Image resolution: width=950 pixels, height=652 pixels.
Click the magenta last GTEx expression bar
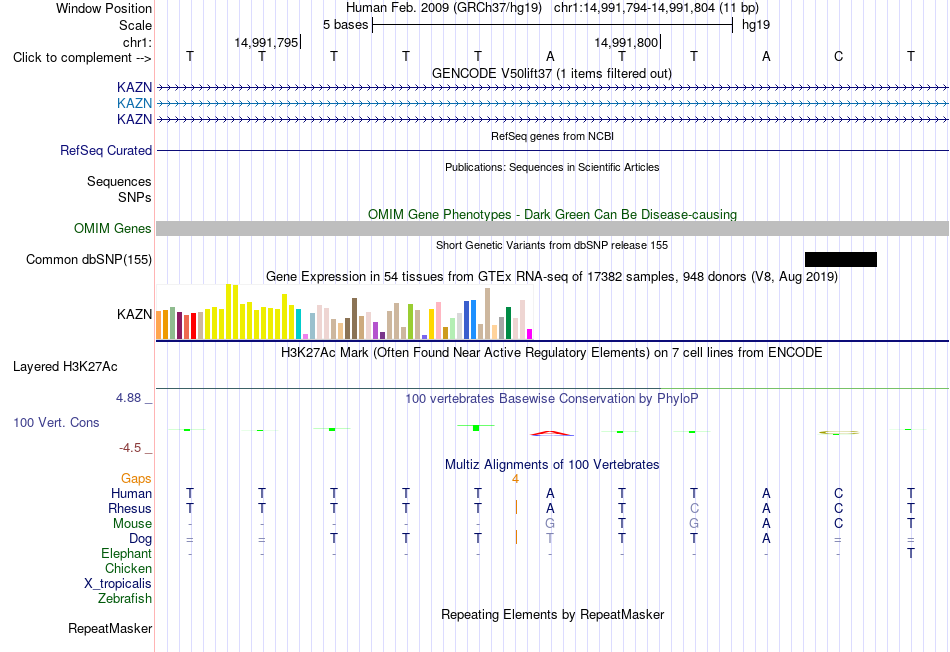point(530,334)
